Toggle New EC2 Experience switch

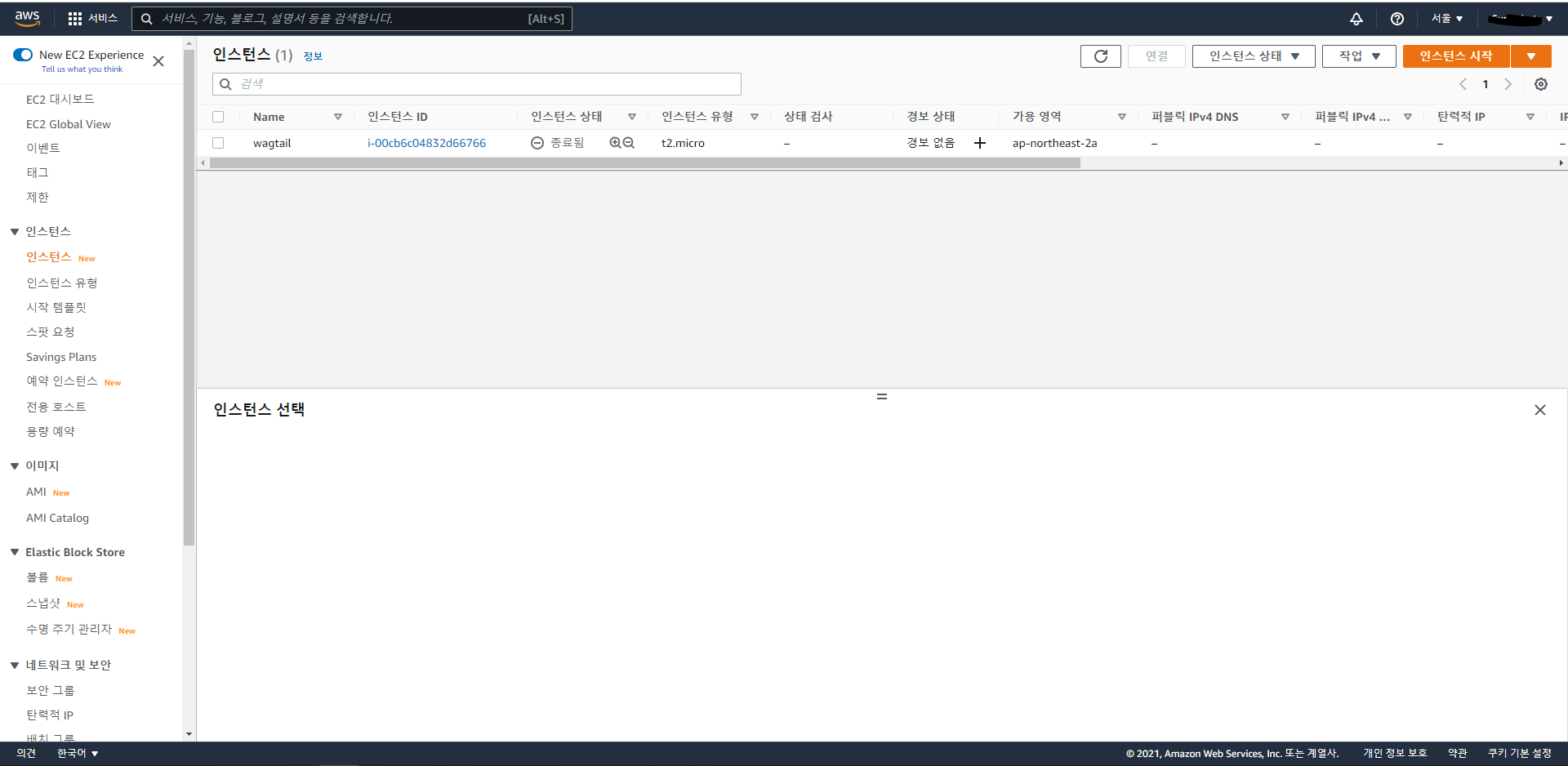pyautogui.click(x=23, y=55)
